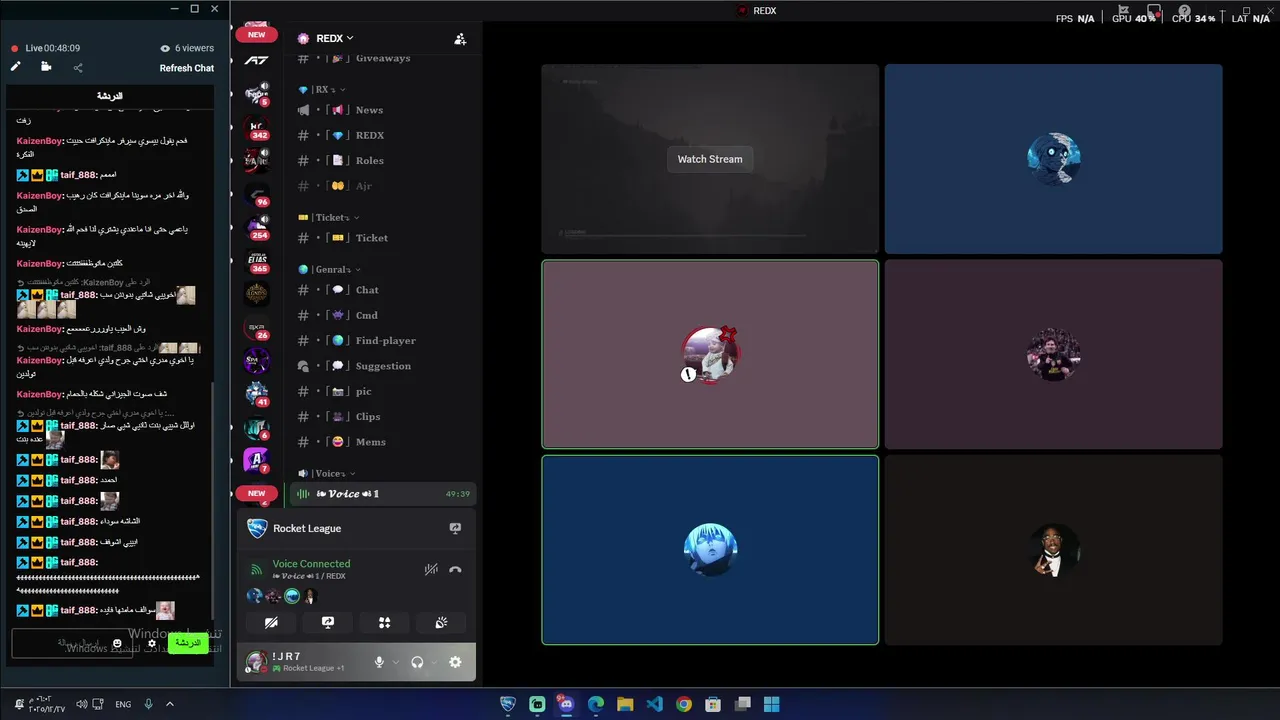Click the bottom-right participant in suit tile

point(1053,550)
